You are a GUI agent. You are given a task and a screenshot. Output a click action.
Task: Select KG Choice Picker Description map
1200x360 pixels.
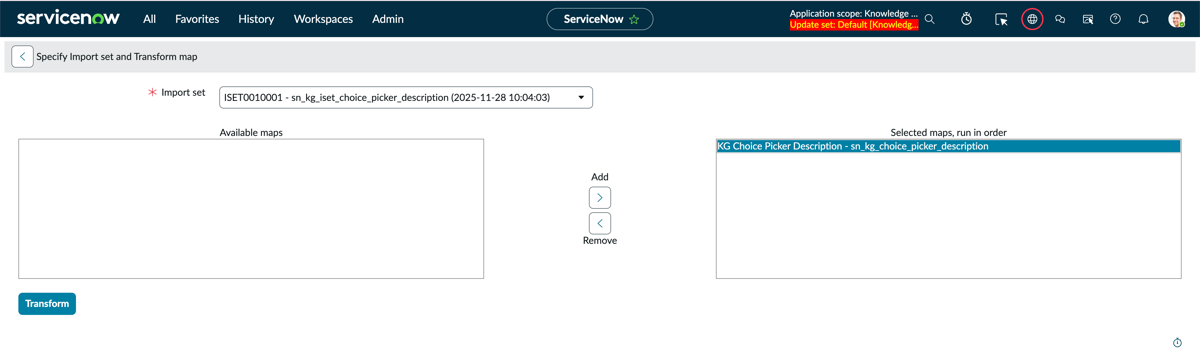[948, 146]
